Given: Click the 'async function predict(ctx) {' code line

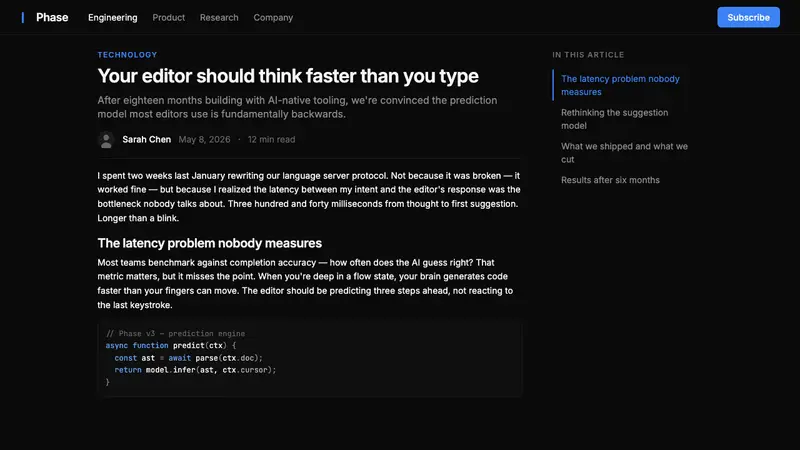Looking at the screenshot, I should click(x=171, y=345).
